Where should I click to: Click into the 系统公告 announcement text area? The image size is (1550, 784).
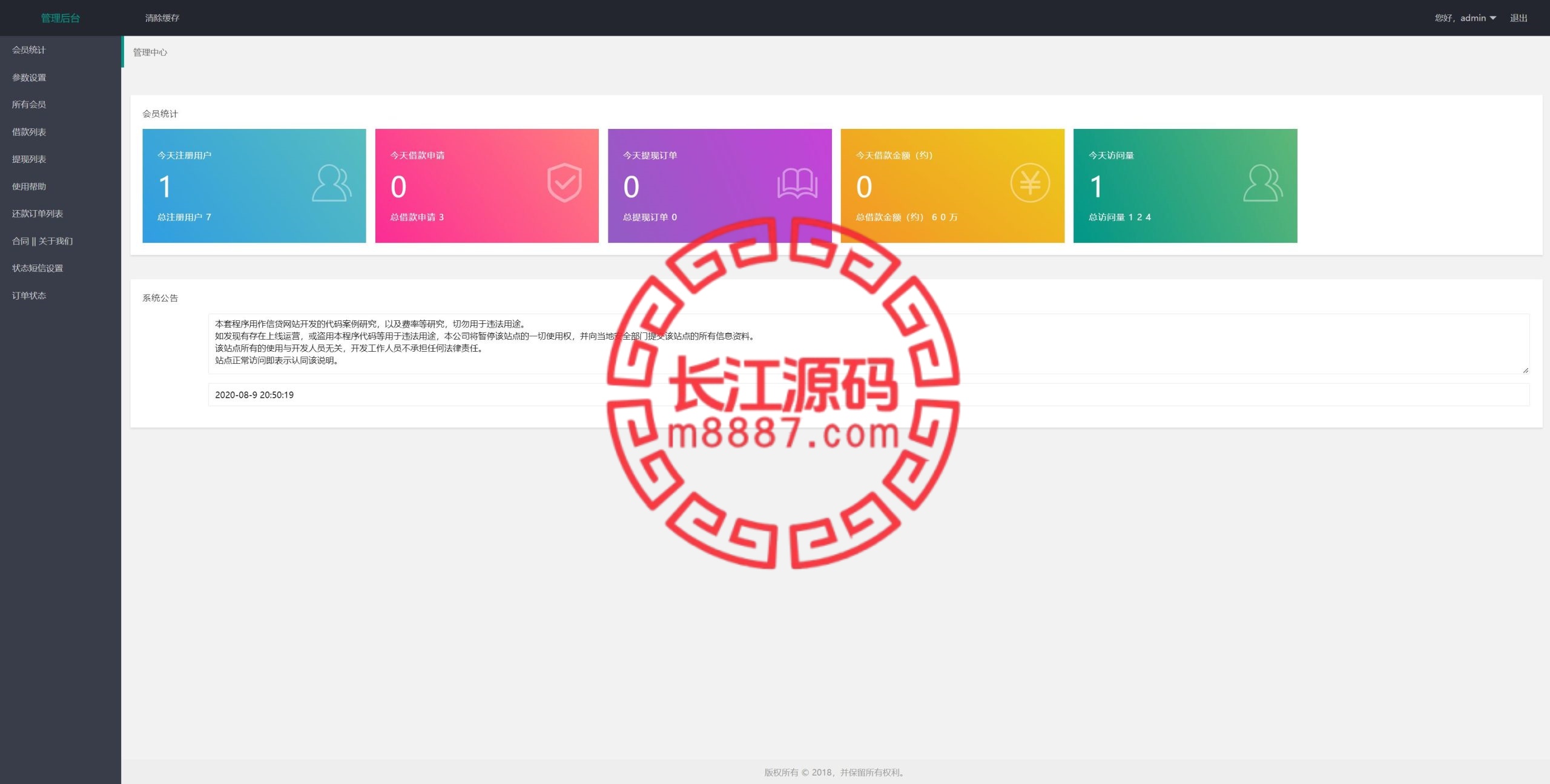869,343
